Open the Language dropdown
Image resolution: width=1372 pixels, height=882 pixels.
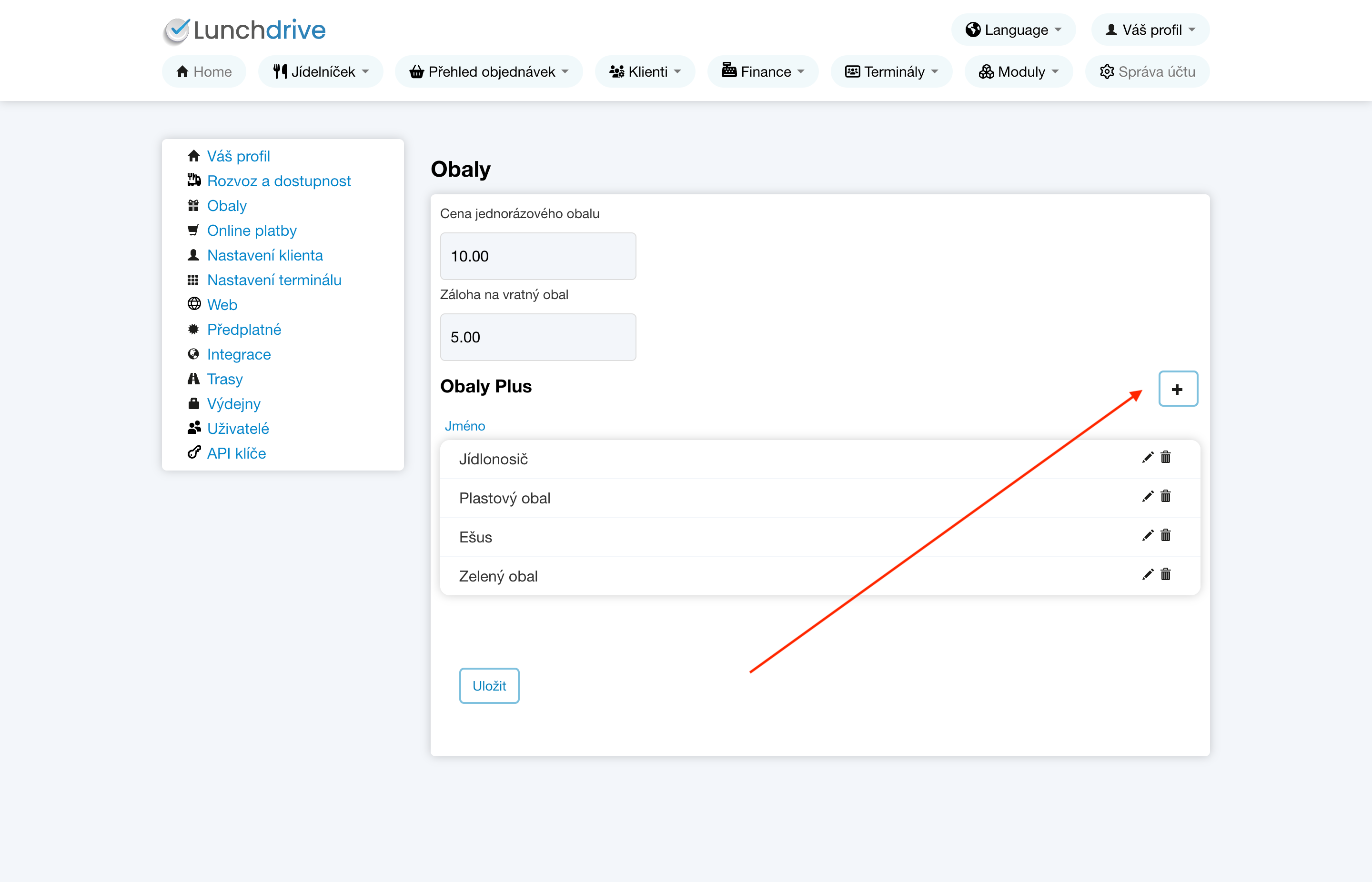pyautogui.click(x=1013, y=30)
